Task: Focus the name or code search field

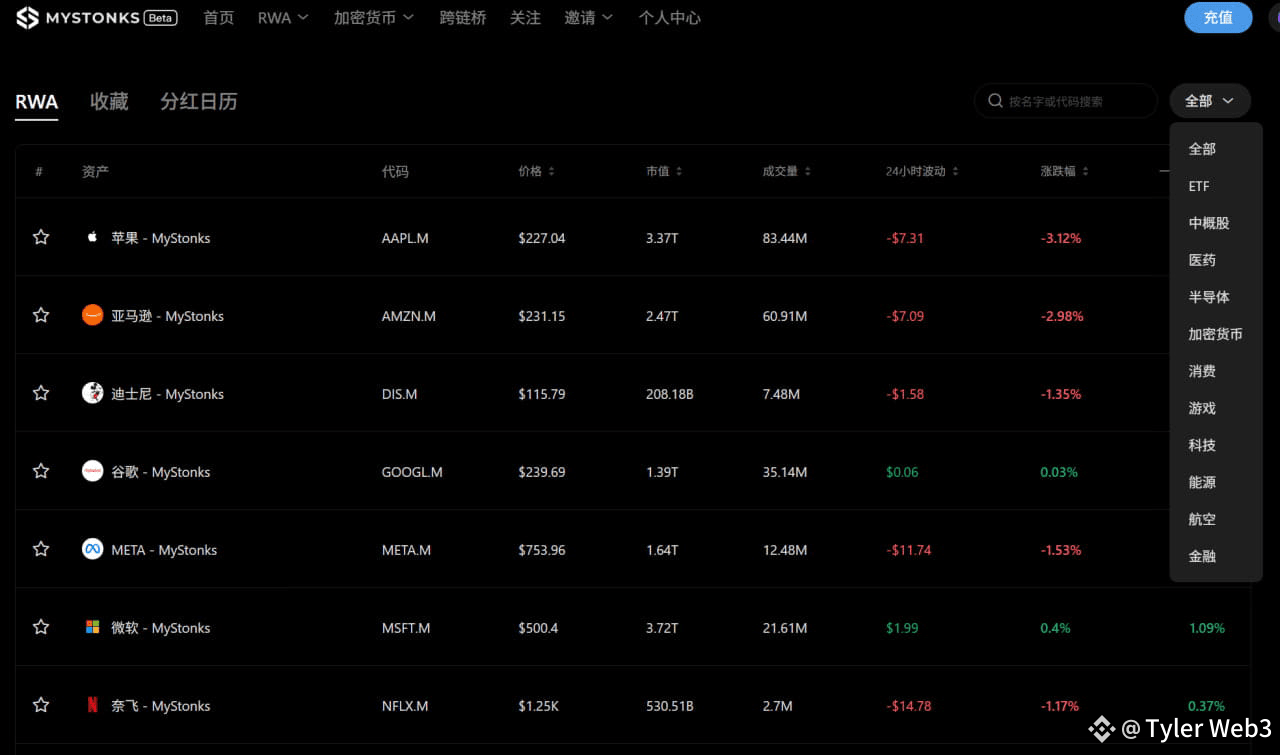Action: coord(1066,101)
